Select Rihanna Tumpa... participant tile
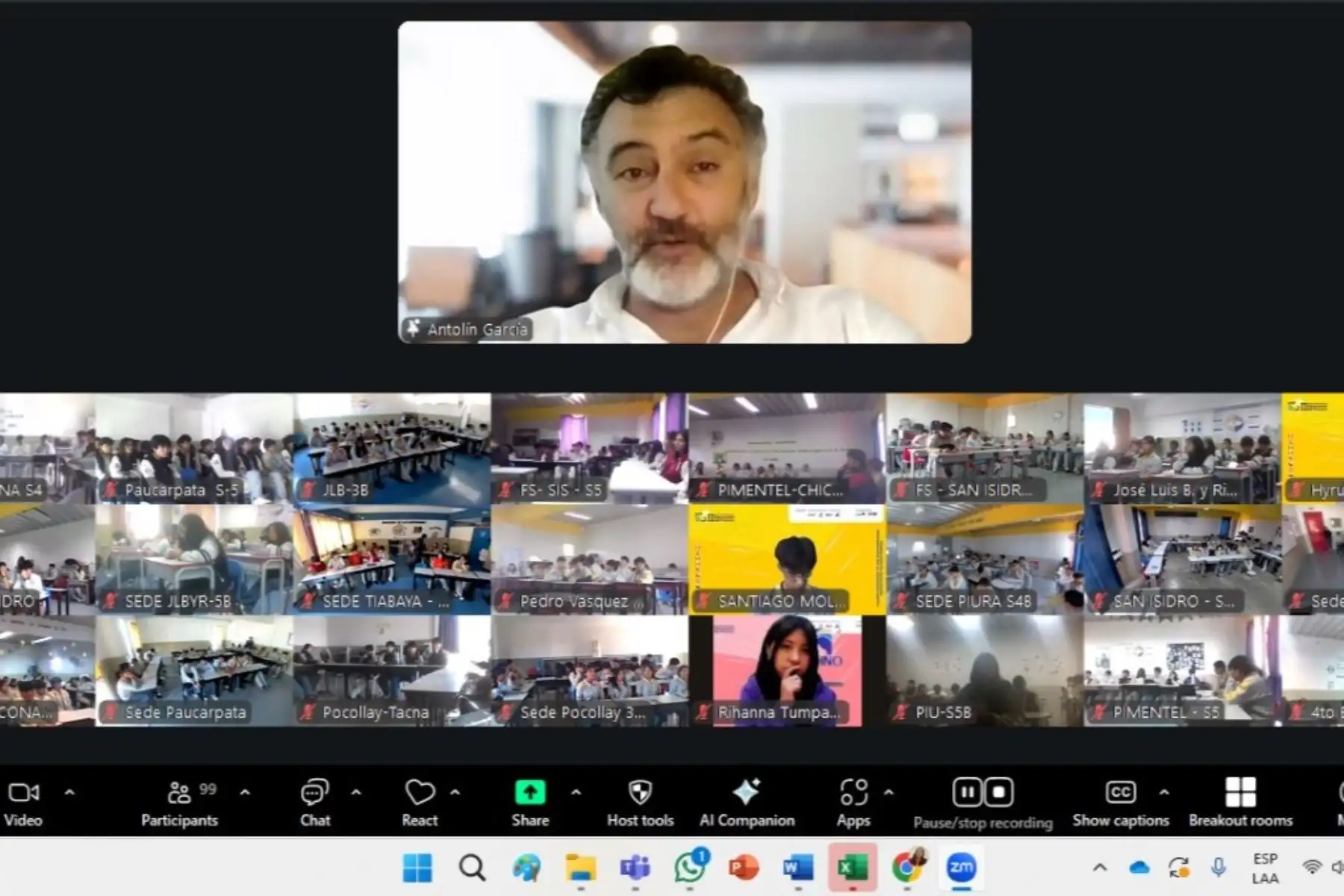Viewport: 1344px width, 896px height. click(787, 671)
